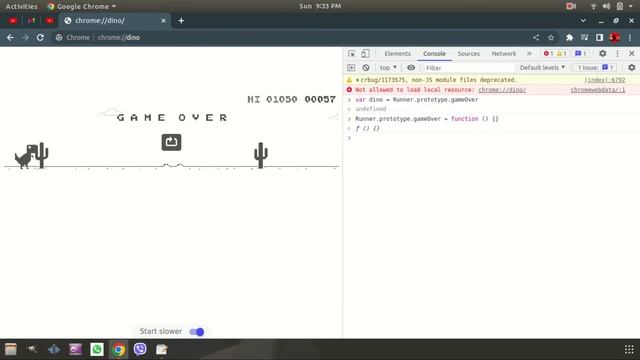Image resolution: width=640 pixels, height=360 pixels.
Task: Open the media control icon
Action: pyautogui.click(x=584, y=38)
